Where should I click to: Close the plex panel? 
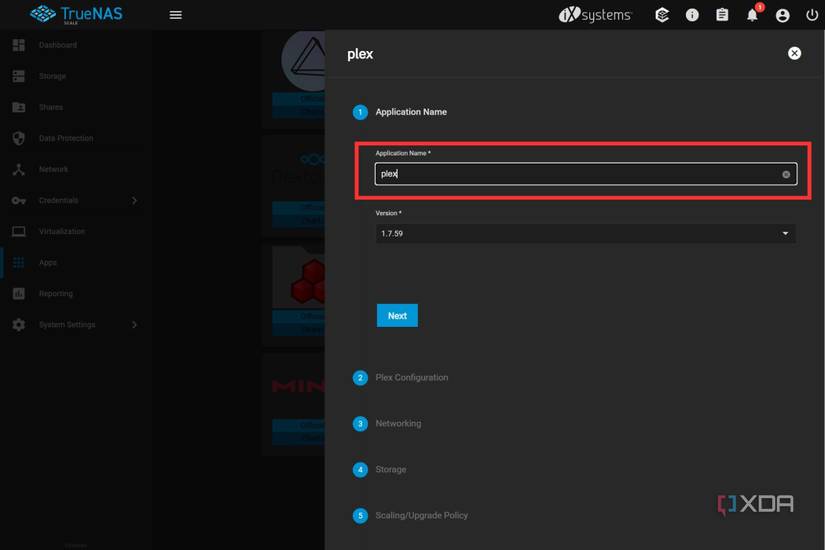click(x=794, y=53)
